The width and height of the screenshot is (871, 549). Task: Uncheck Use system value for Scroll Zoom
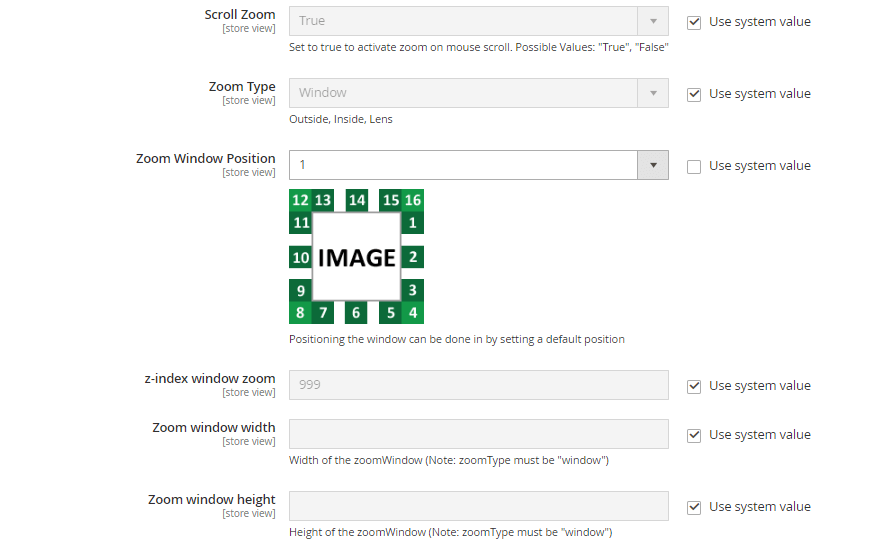(694, 22)
